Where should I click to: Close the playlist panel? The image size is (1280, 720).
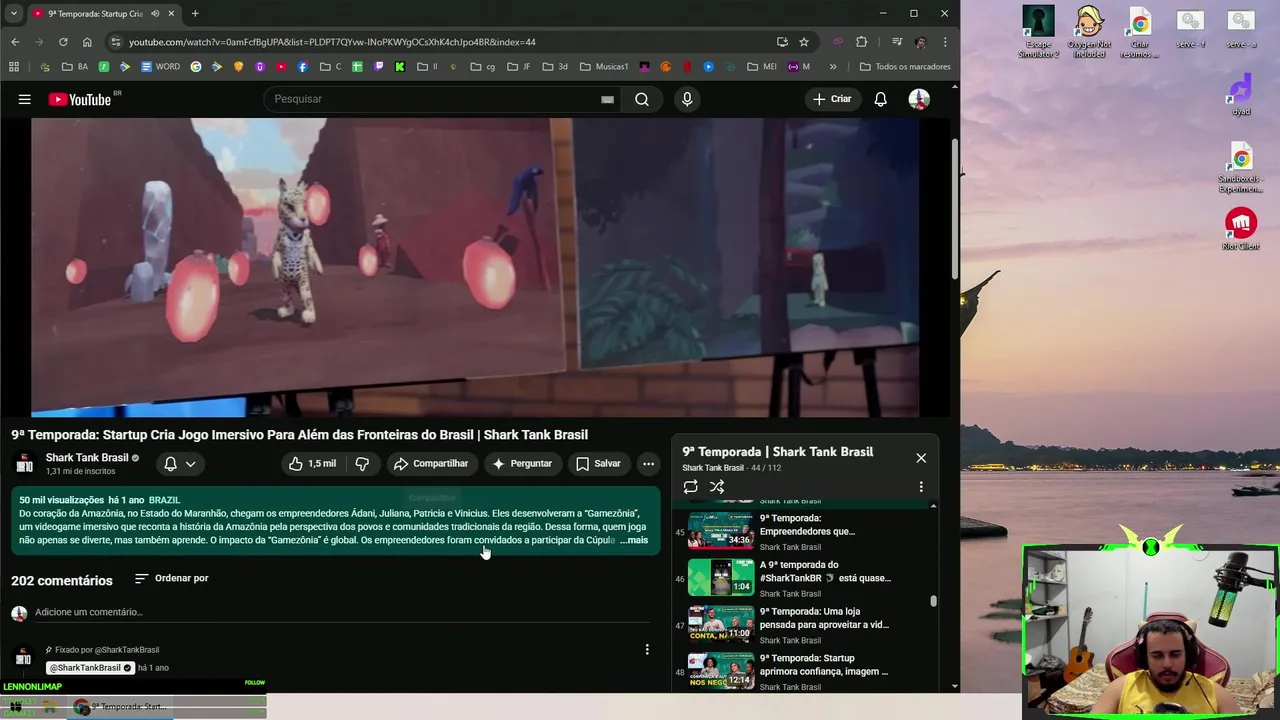pyautogui.click(x=921, y=458)
